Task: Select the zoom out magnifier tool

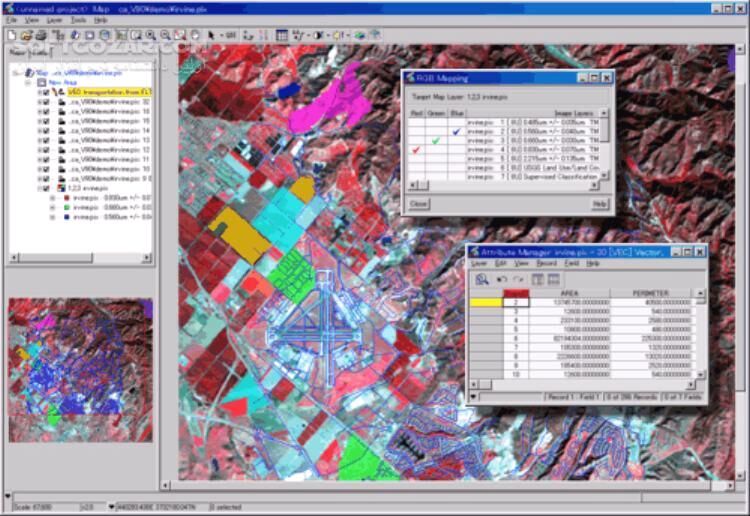Action: [165, 35]
